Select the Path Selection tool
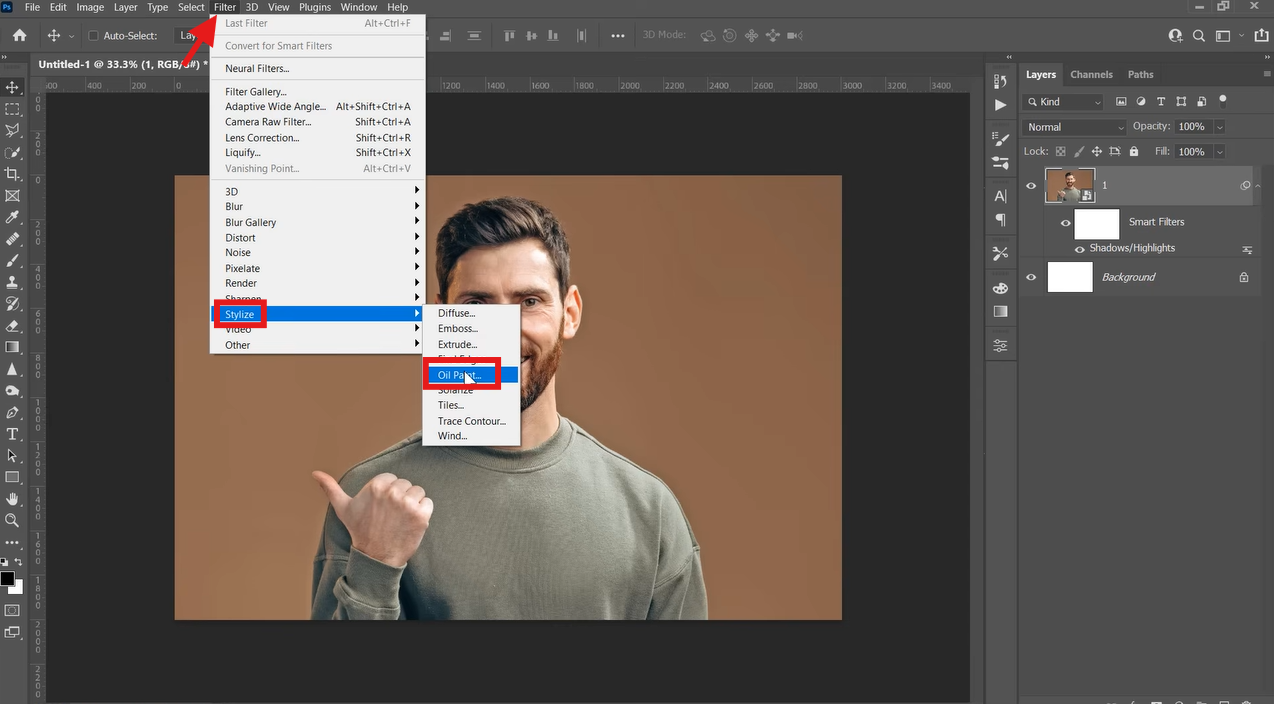This screenshot has width=1274, height=704. click(x=12, y=456)
